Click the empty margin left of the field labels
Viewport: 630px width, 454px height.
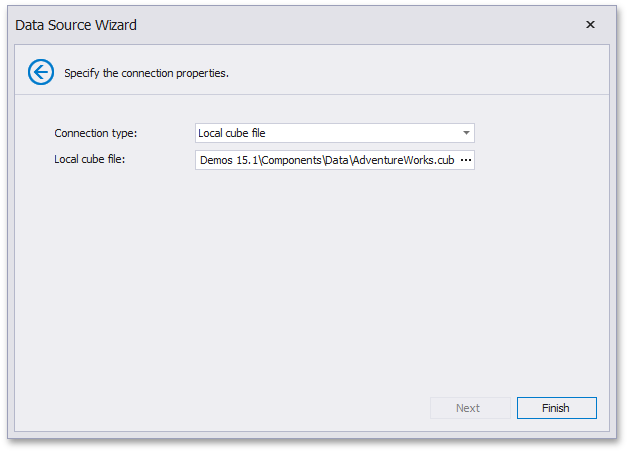[x=32, y=146]
